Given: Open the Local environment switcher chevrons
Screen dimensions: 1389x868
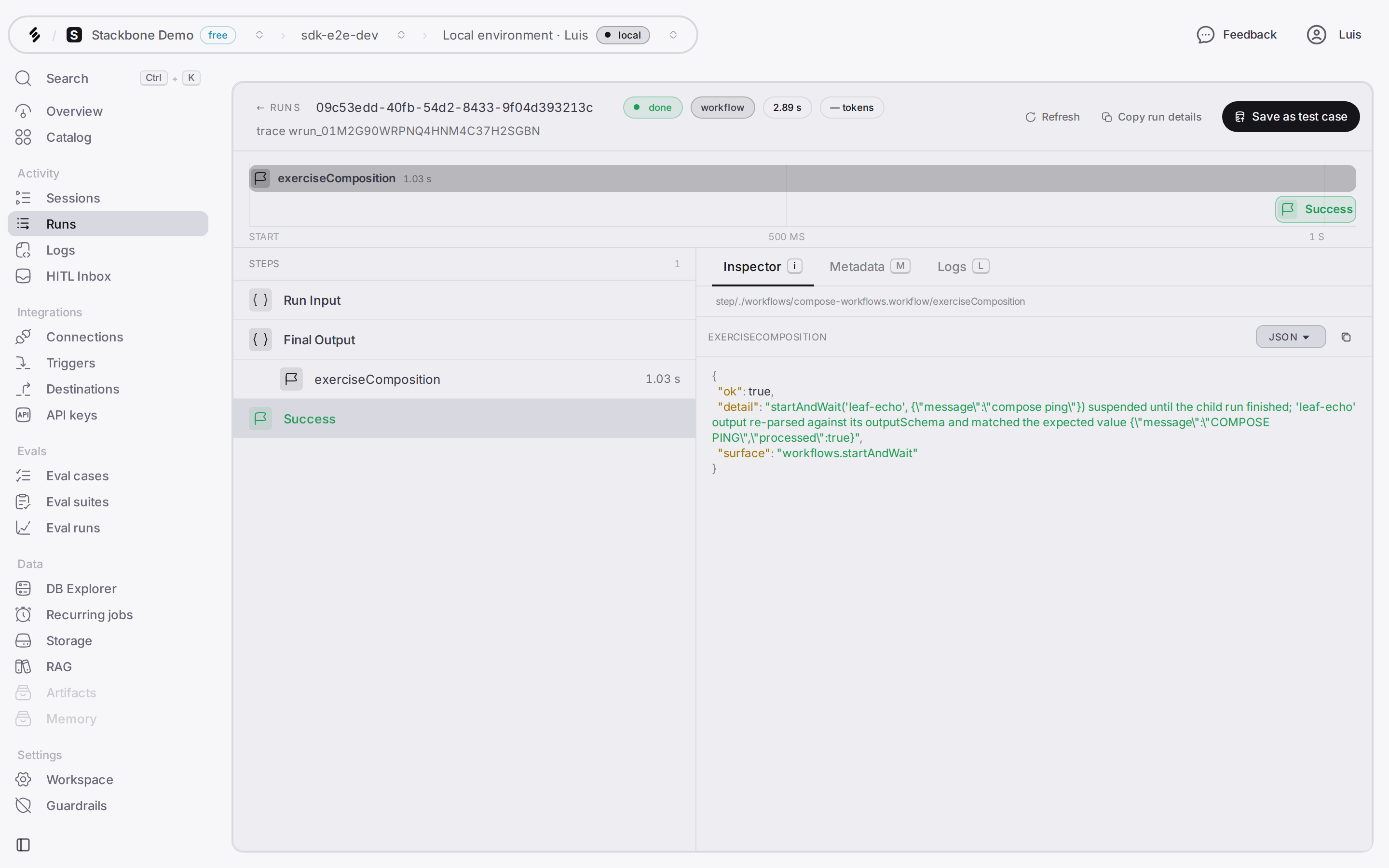Looking at the screenshot, I should 673,35.
